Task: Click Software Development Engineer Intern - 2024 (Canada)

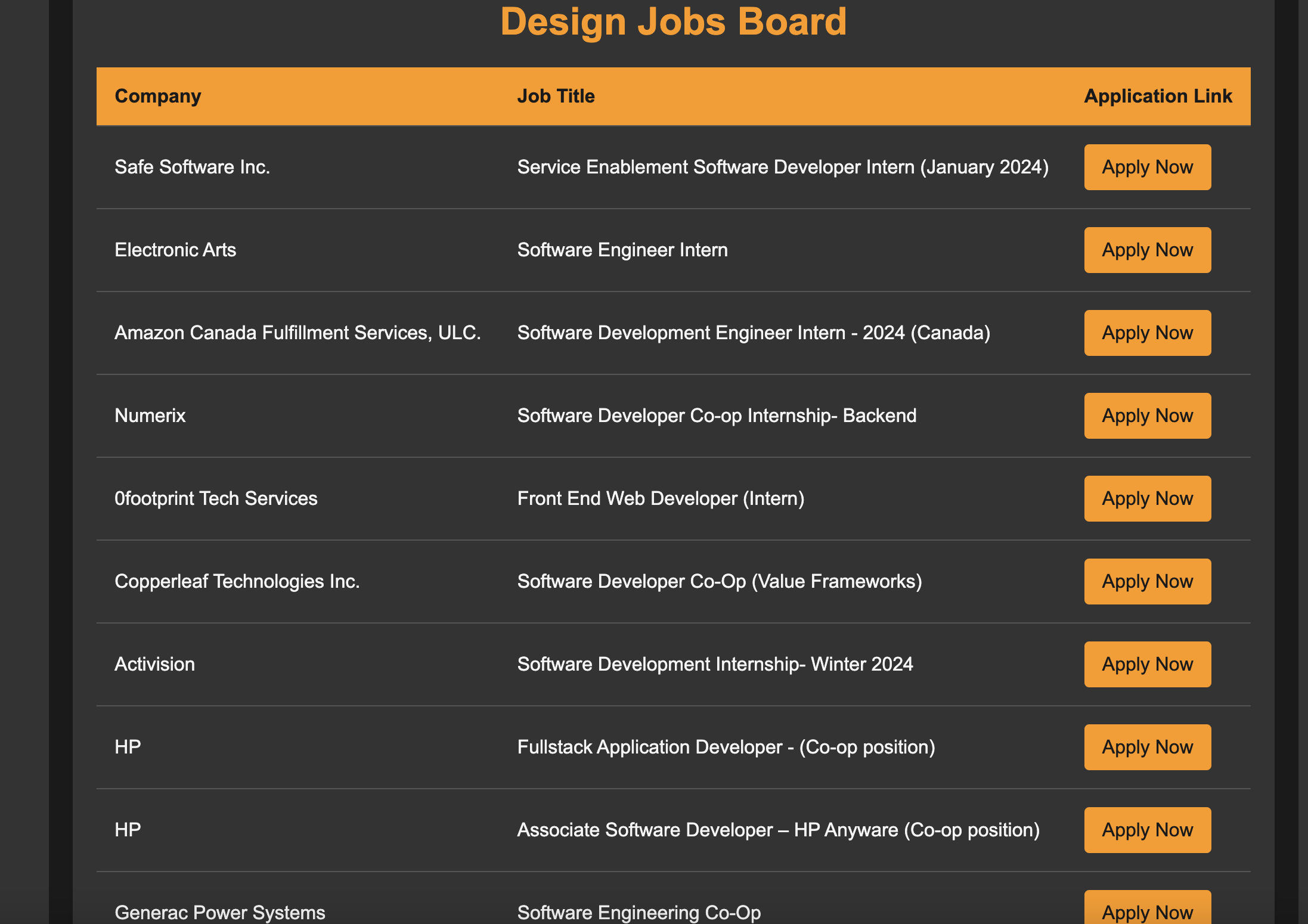Action: (x=754, y=333)
